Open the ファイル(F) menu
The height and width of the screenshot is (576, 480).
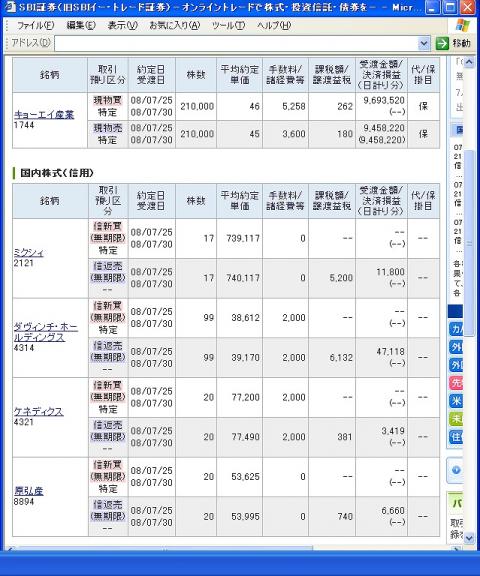pos(36,25)
